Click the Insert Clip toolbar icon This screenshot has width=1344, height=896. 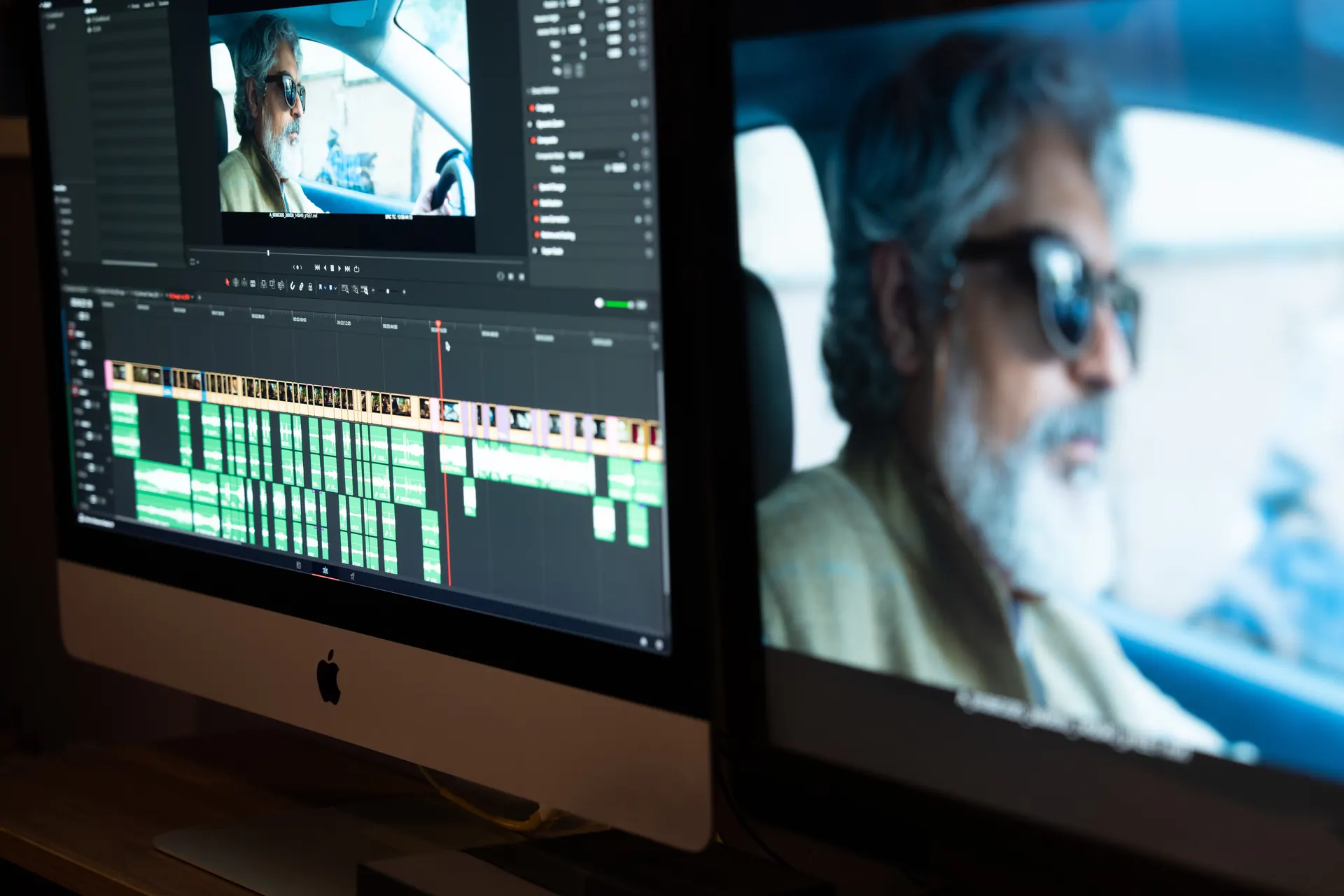coord(263,283)
